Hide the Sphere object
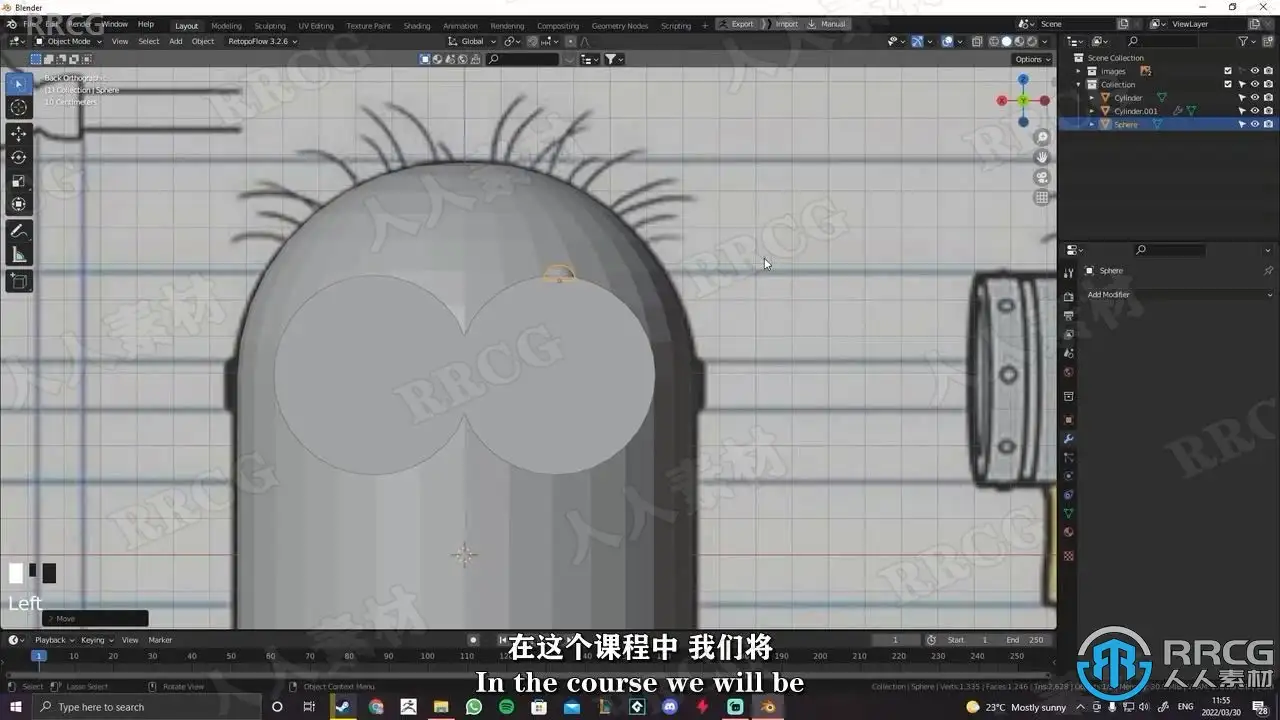The height and width of the screenshot is (720, 1280). (1255, 124)
